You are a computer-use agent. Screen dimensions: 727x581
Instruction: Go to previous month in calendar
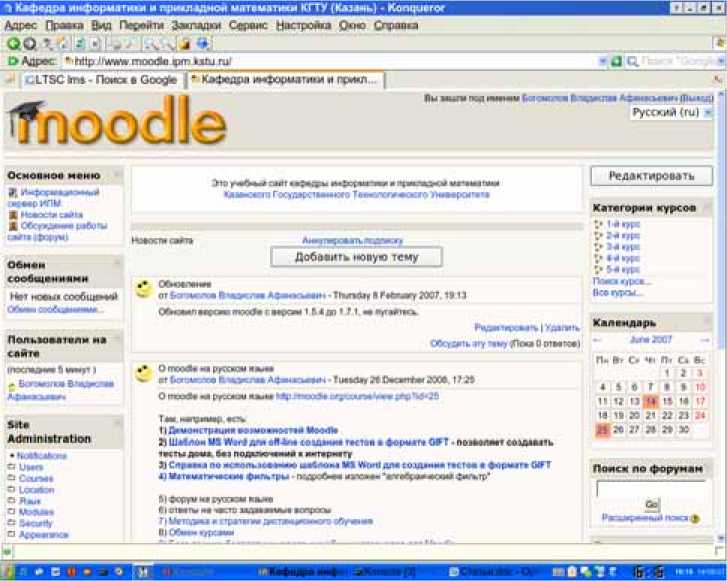pyautogui.click(x=598, y=340)
